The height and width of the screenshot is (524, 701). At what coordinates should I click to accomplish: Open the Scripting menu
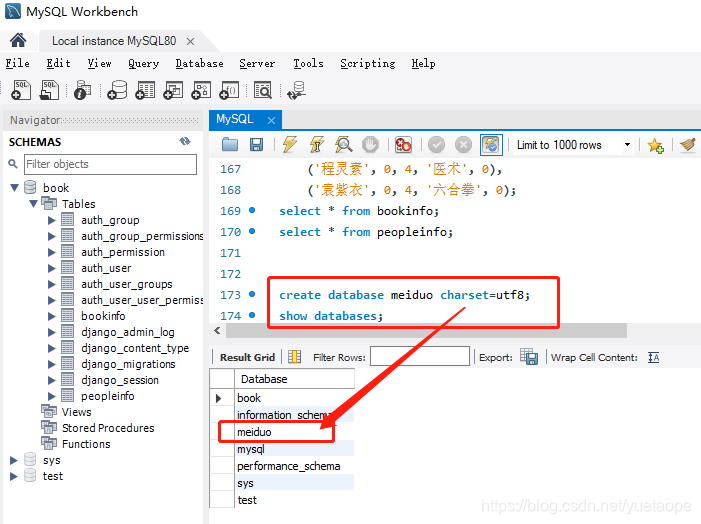[x=367, y=63]
